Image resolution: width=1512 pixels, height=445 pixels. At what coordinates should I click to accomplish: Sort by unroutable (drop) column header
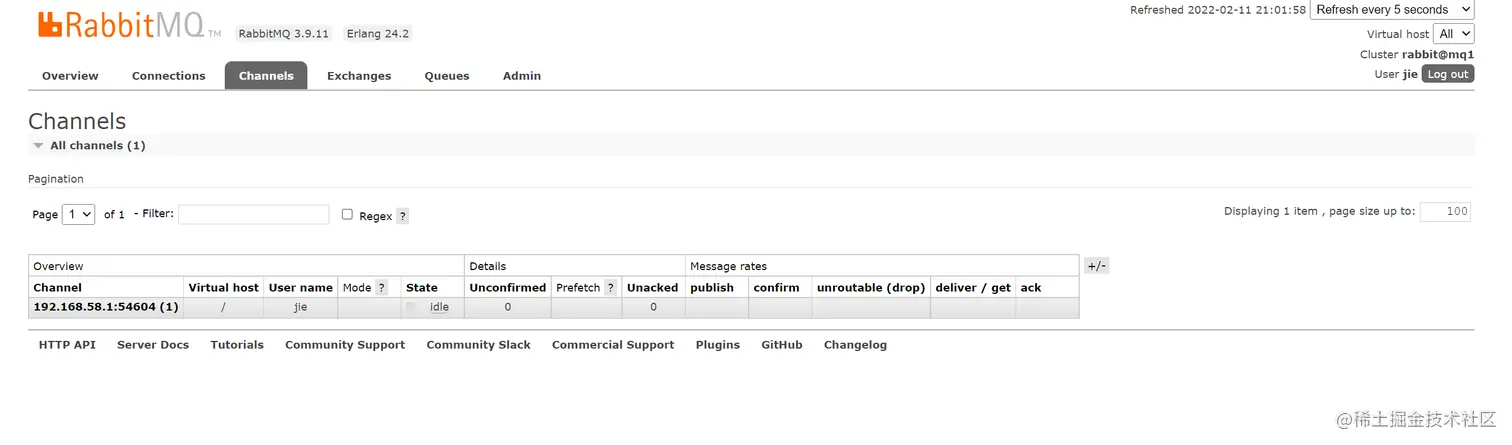[871, 288]
